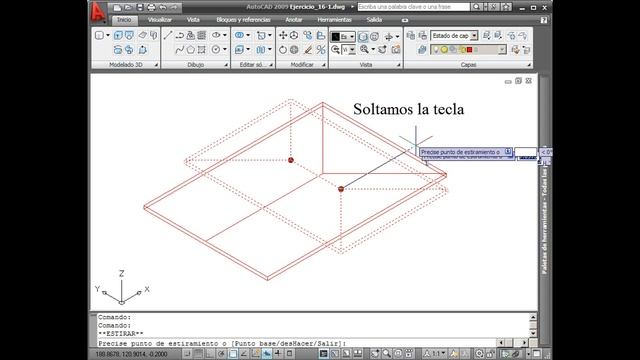
Task: Switch to the Bloques y referencias tab
Action: click(x=243, y=20)
